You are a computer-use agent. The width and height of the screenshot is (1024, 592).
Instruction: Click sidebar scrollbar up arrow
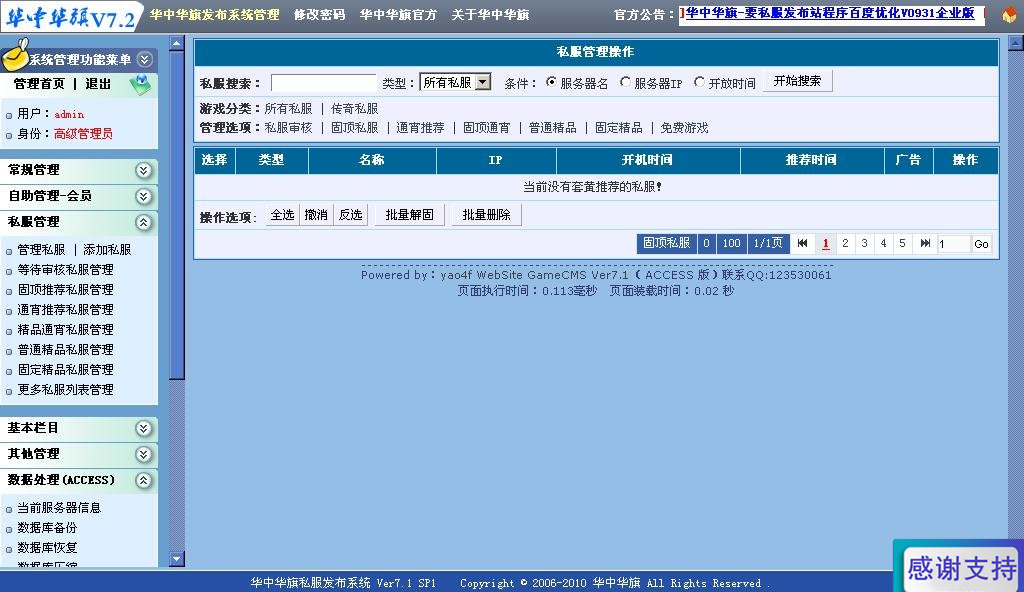click(x=176, y=44)
